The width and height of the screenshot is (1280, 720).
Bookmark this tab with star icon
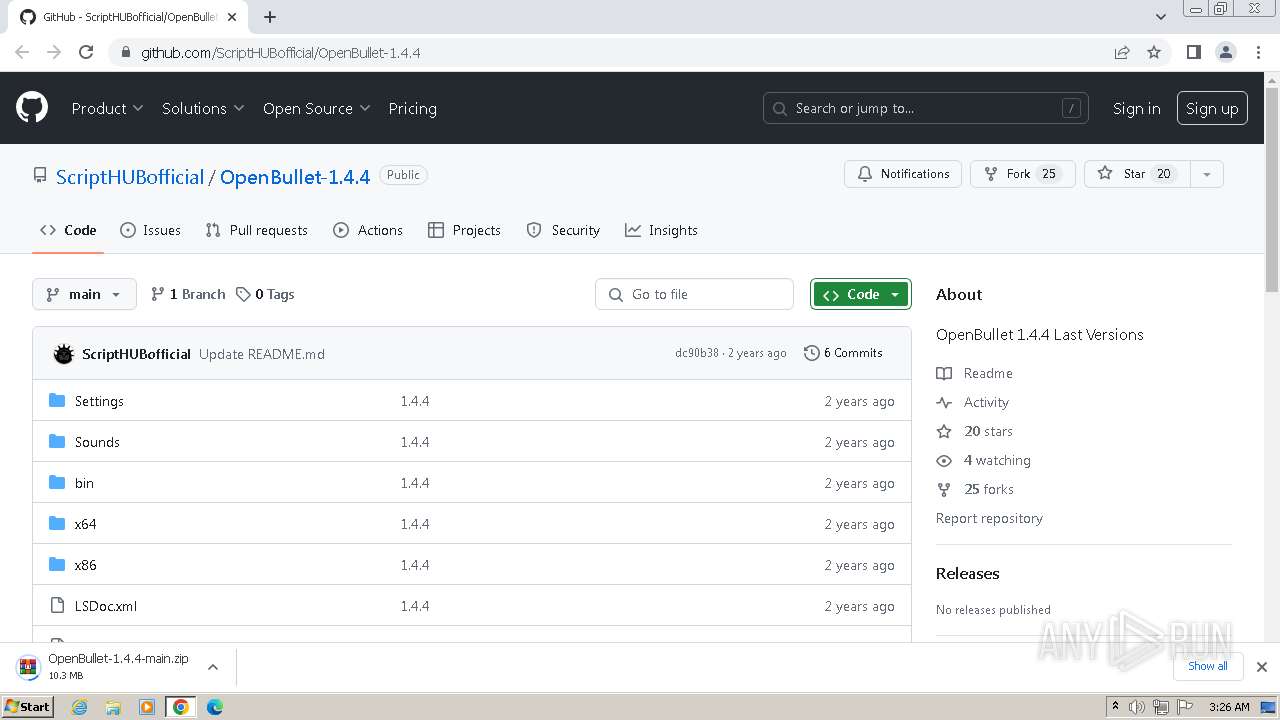pos(1154,52)
